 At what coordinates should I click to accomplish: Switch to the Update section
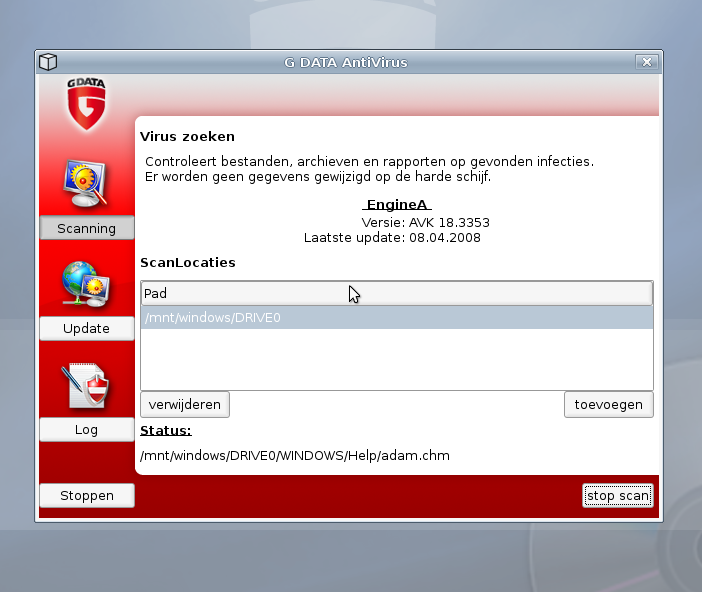[87, 328]
